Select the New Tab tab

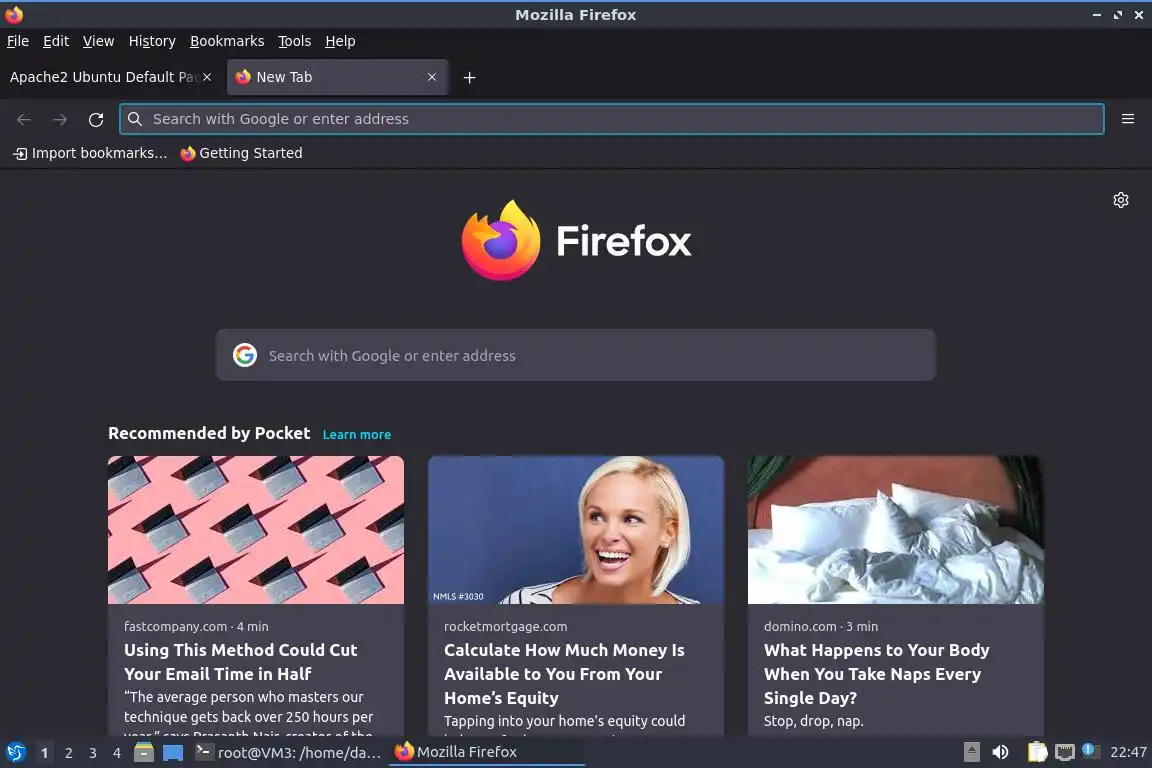point(337,77)
